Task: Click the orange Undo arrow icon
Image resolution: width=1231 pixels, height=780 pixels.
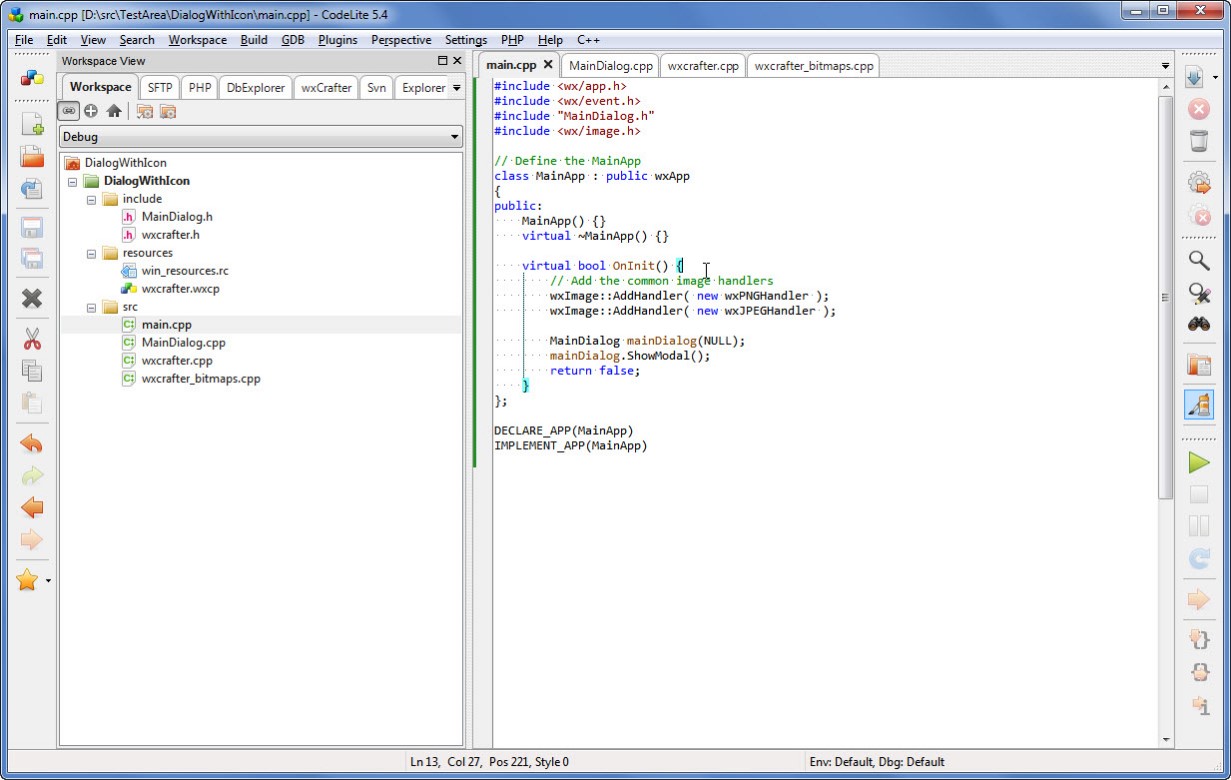Action: (32, 444)
